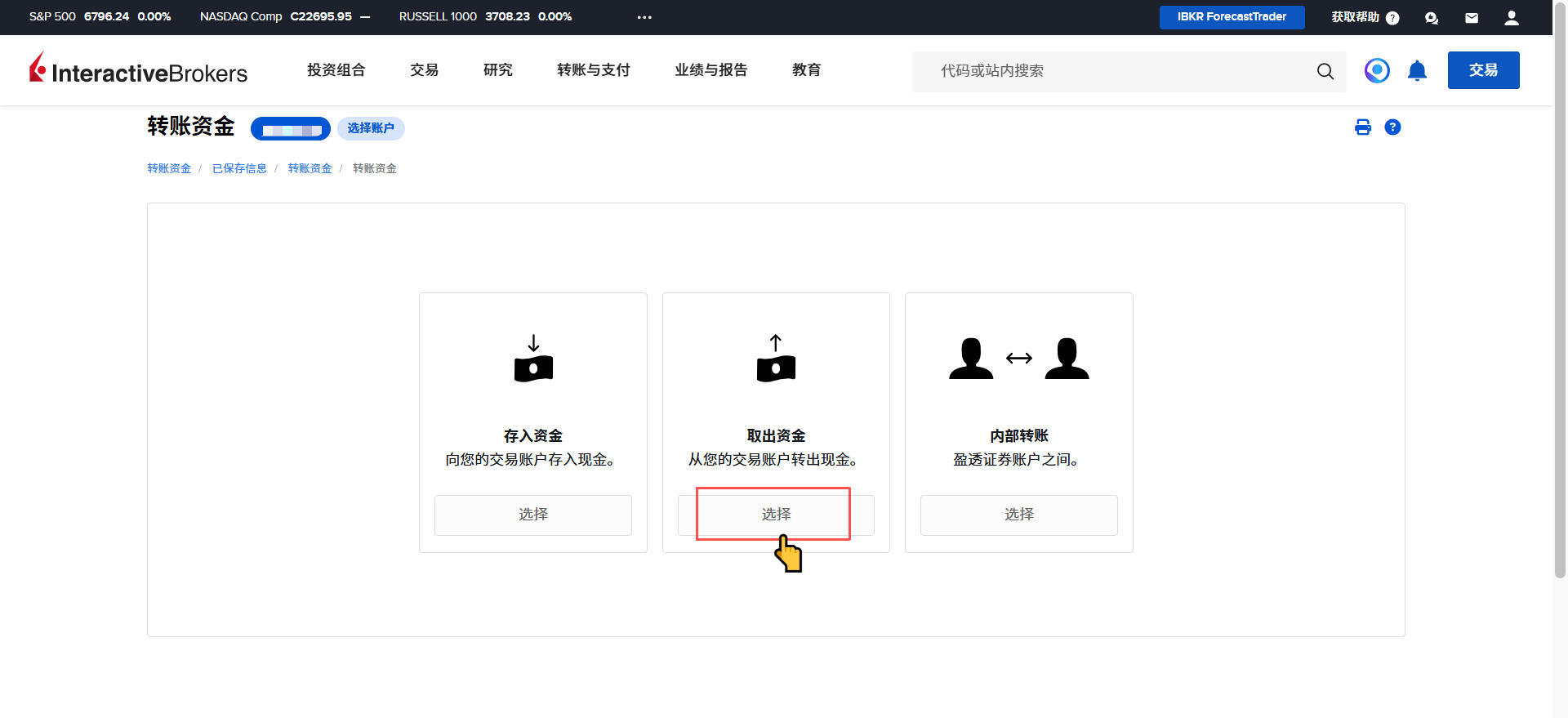1568x718 pixels.
Task: Click the print page icon
Action: pos(1362,127)
